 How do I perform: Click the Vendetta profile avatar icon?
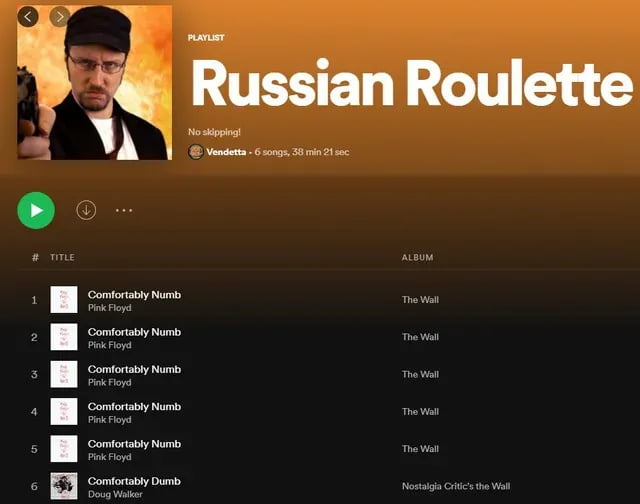coord(196,152)
